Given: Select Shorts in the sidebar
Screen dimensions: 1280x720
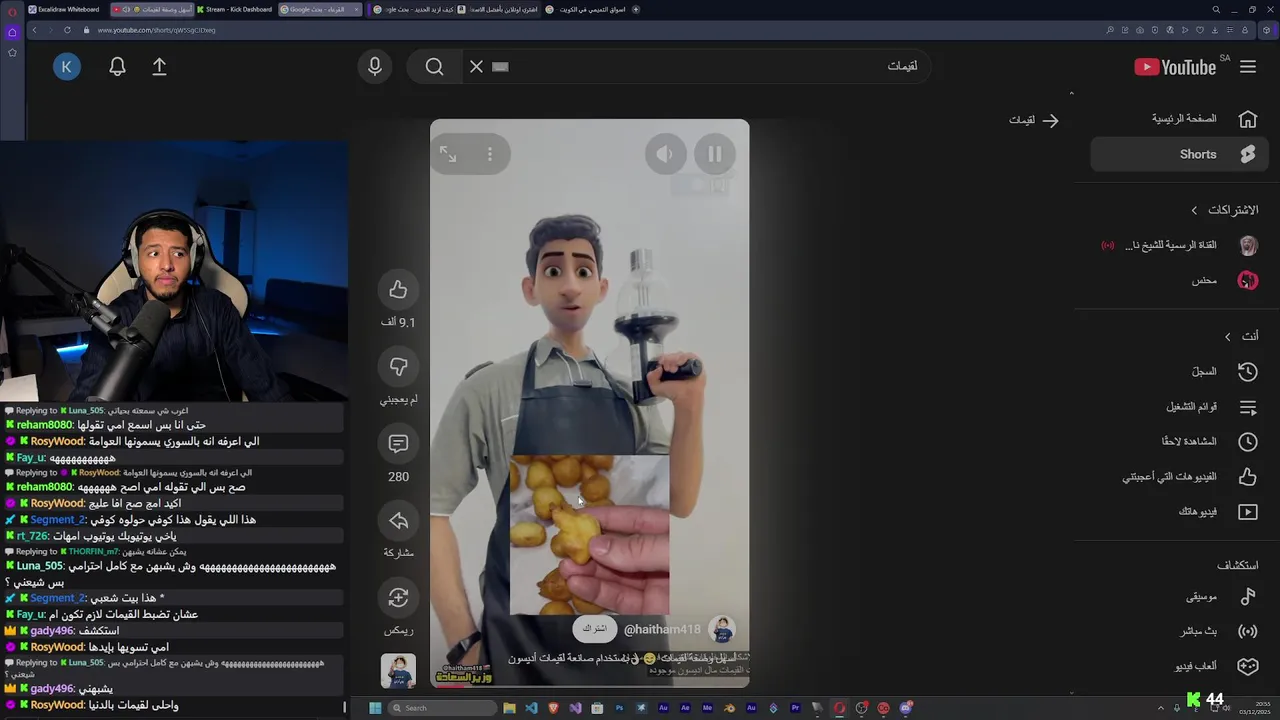Looking at the screenshot, I should 1180,154.
